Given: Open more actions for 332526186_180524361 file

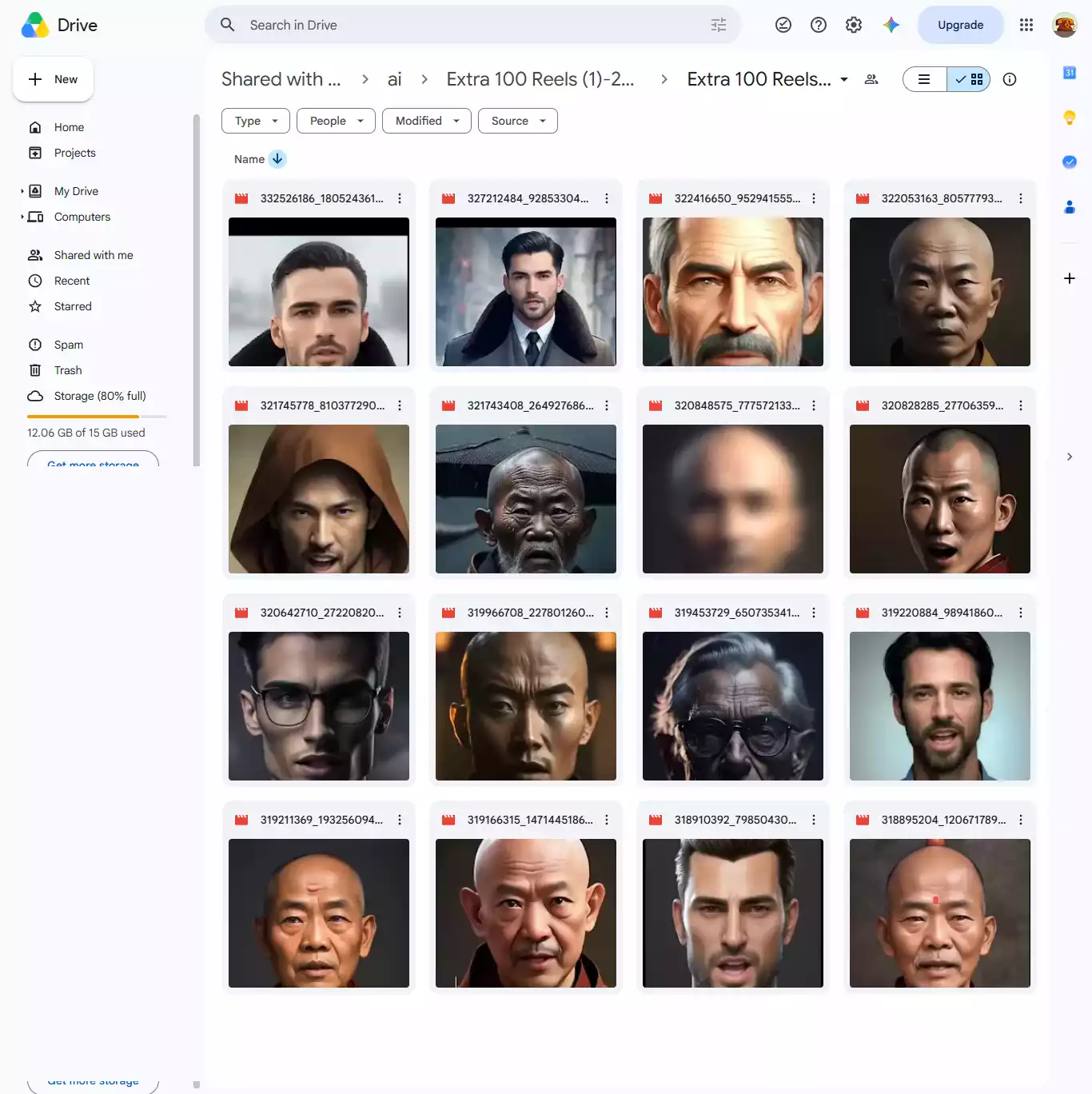Looking at the screenshot, I should click(400, 198).
